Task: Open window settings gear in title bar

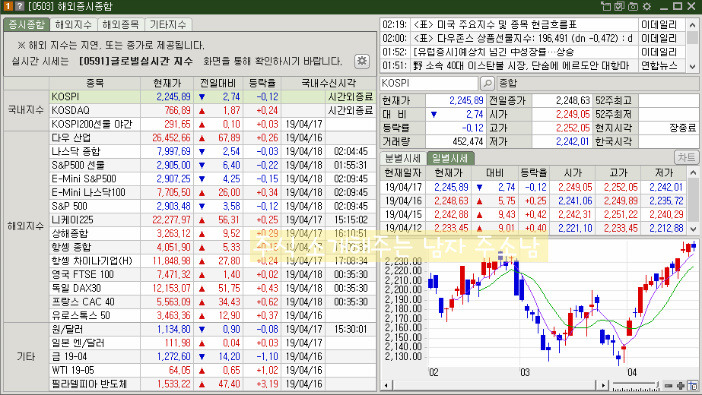Action: tap(647, 6)
